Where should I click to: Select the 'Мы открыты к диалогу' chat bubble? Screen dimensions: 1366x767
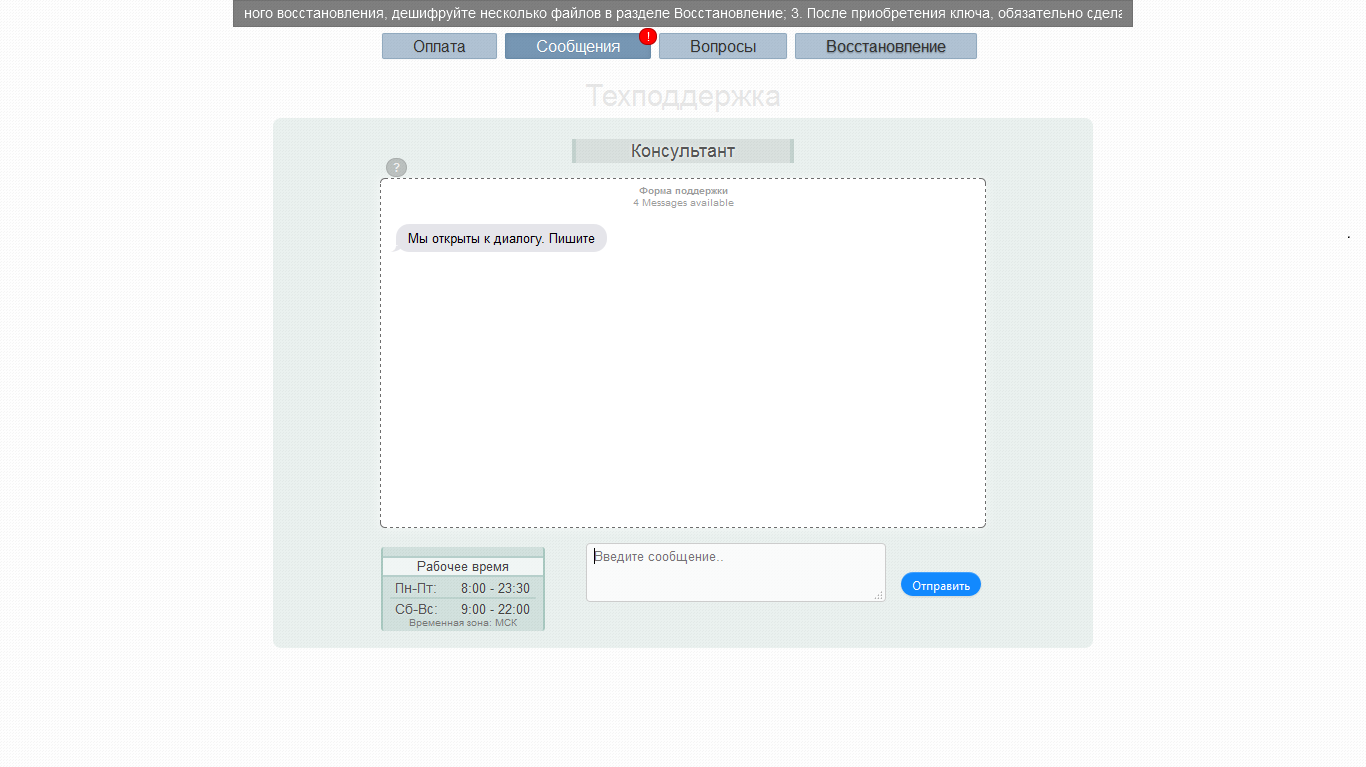point(501,239)
